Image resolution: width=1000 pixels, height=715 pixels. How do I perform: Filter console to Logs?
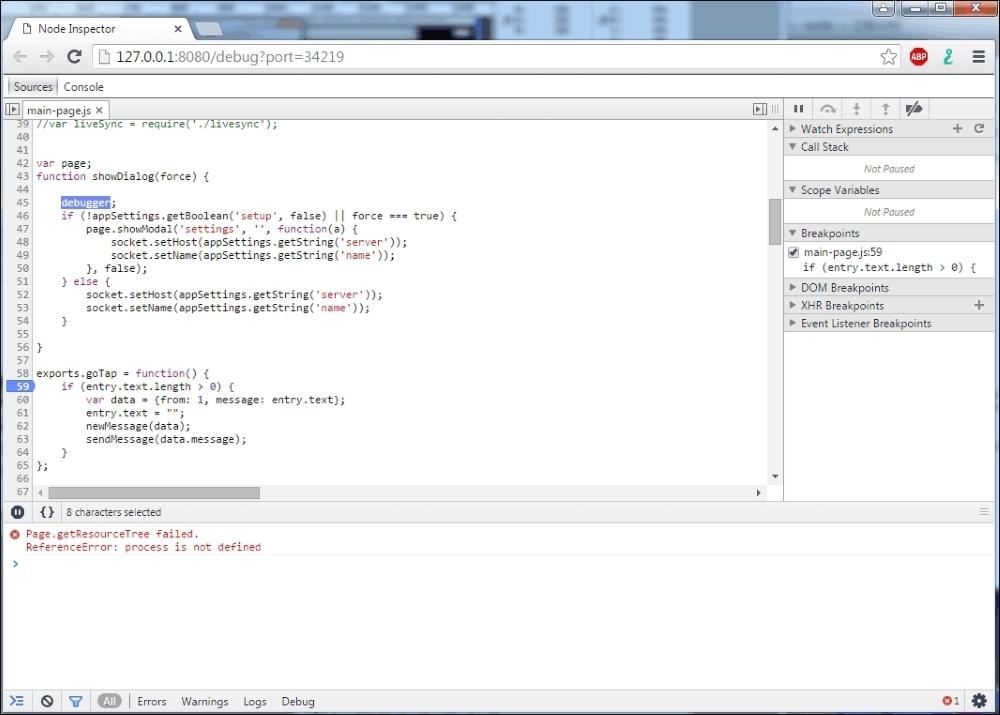coord(254,701)
